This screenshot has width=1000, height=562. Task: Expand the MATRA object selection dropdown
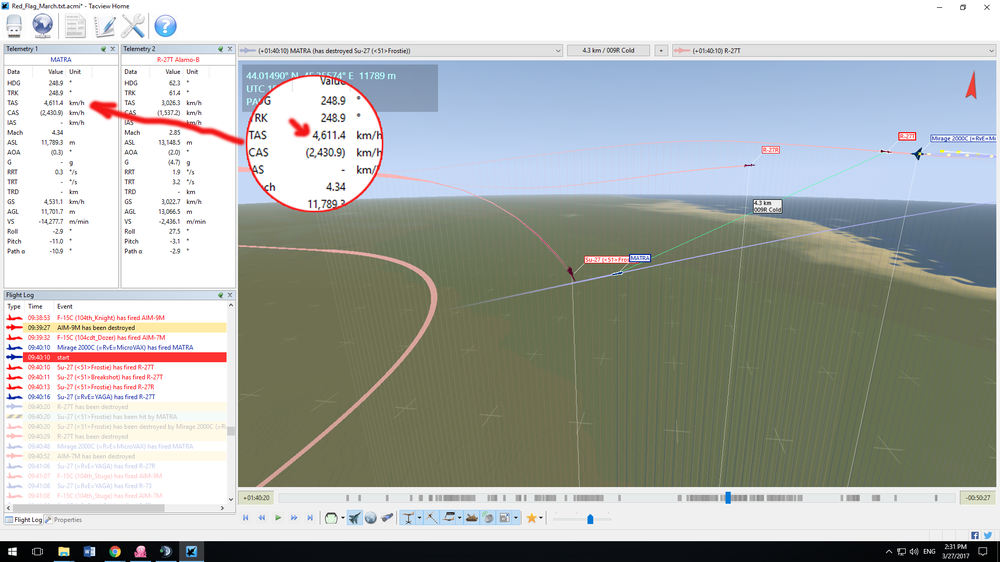point(558,50)
